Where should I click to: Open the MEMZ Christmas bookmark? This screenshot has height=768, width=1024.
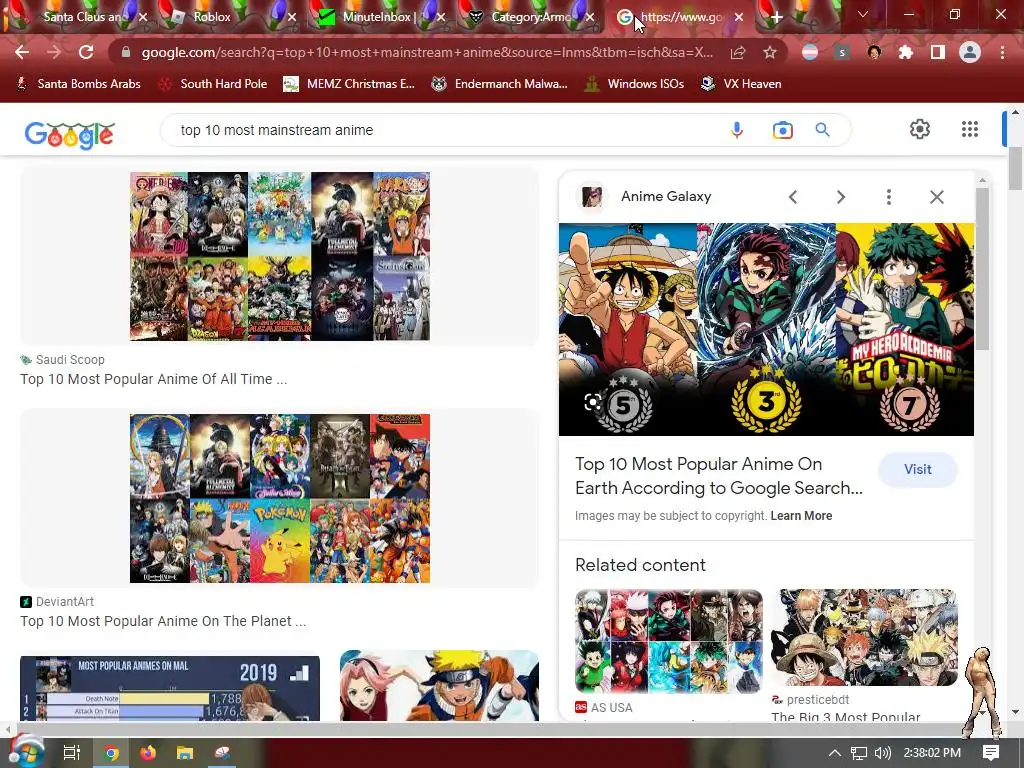click(x=349, y=84)
